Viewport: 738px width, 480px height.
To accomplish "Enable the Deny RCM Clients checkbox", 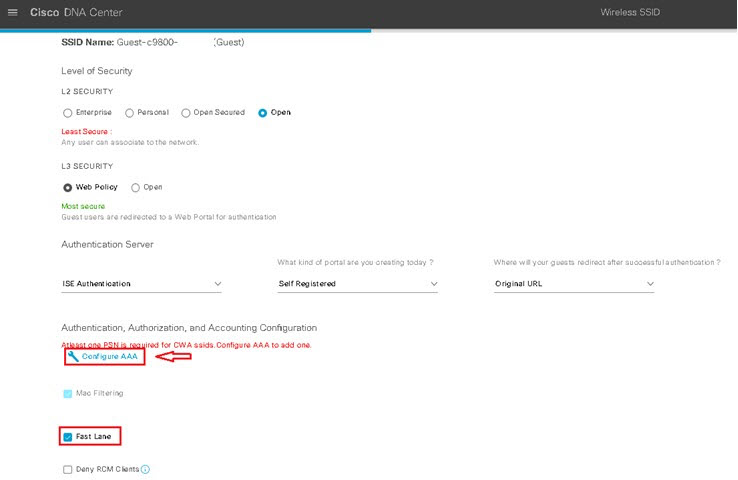I will tap(68, 470).
